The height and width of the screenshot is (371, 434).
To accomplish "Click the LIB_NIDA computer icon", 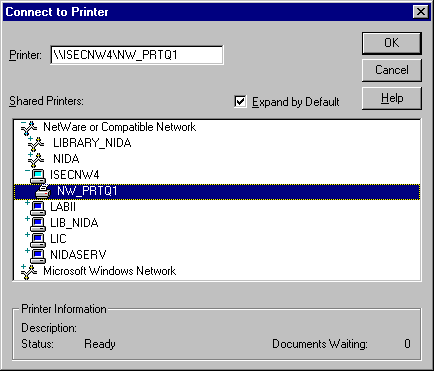I will point(38,224).
